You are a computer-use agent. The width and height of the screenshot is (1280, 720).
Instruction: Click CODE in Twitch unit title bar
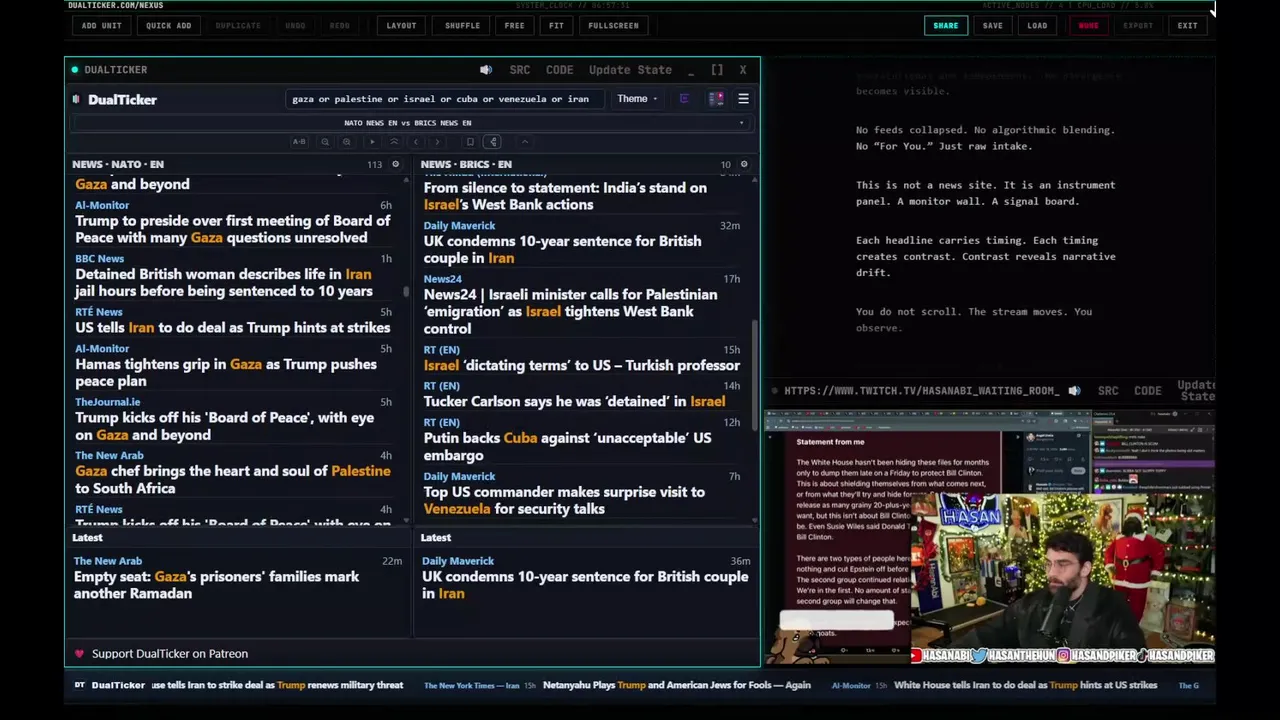[x=1147, y=391]
